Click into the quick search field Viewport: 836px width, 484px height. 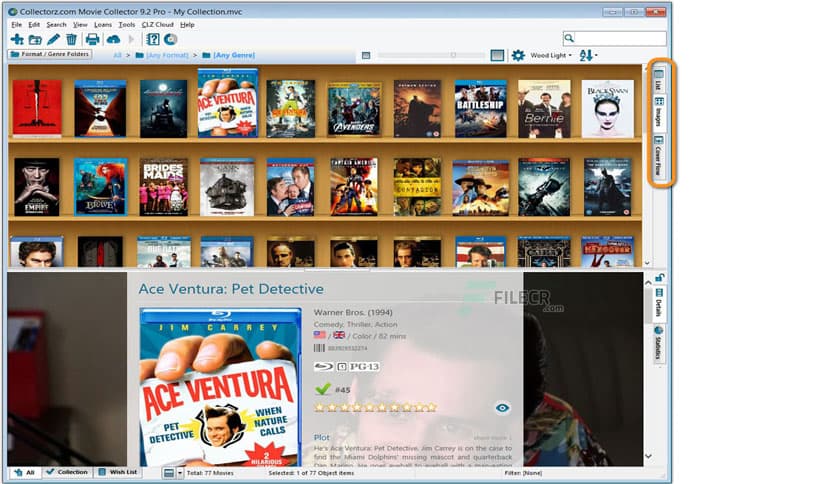click(620, 38)
